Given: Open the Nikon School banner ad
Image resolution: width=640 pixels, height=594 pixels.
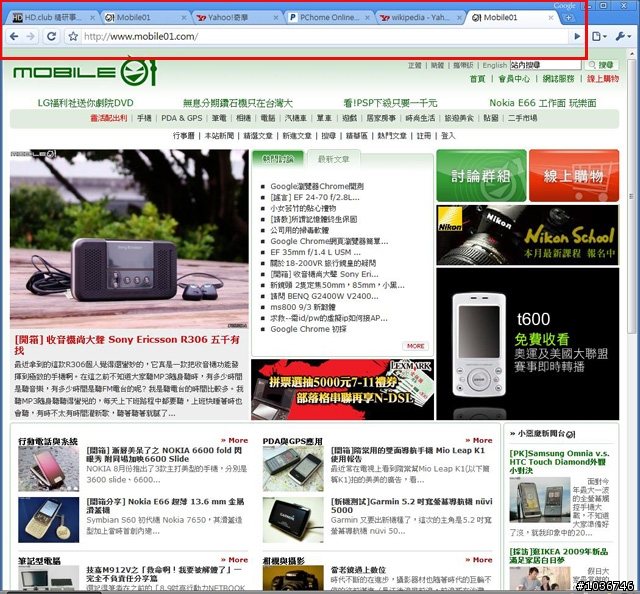Looking at the screenshot, I should pos(528,235).
